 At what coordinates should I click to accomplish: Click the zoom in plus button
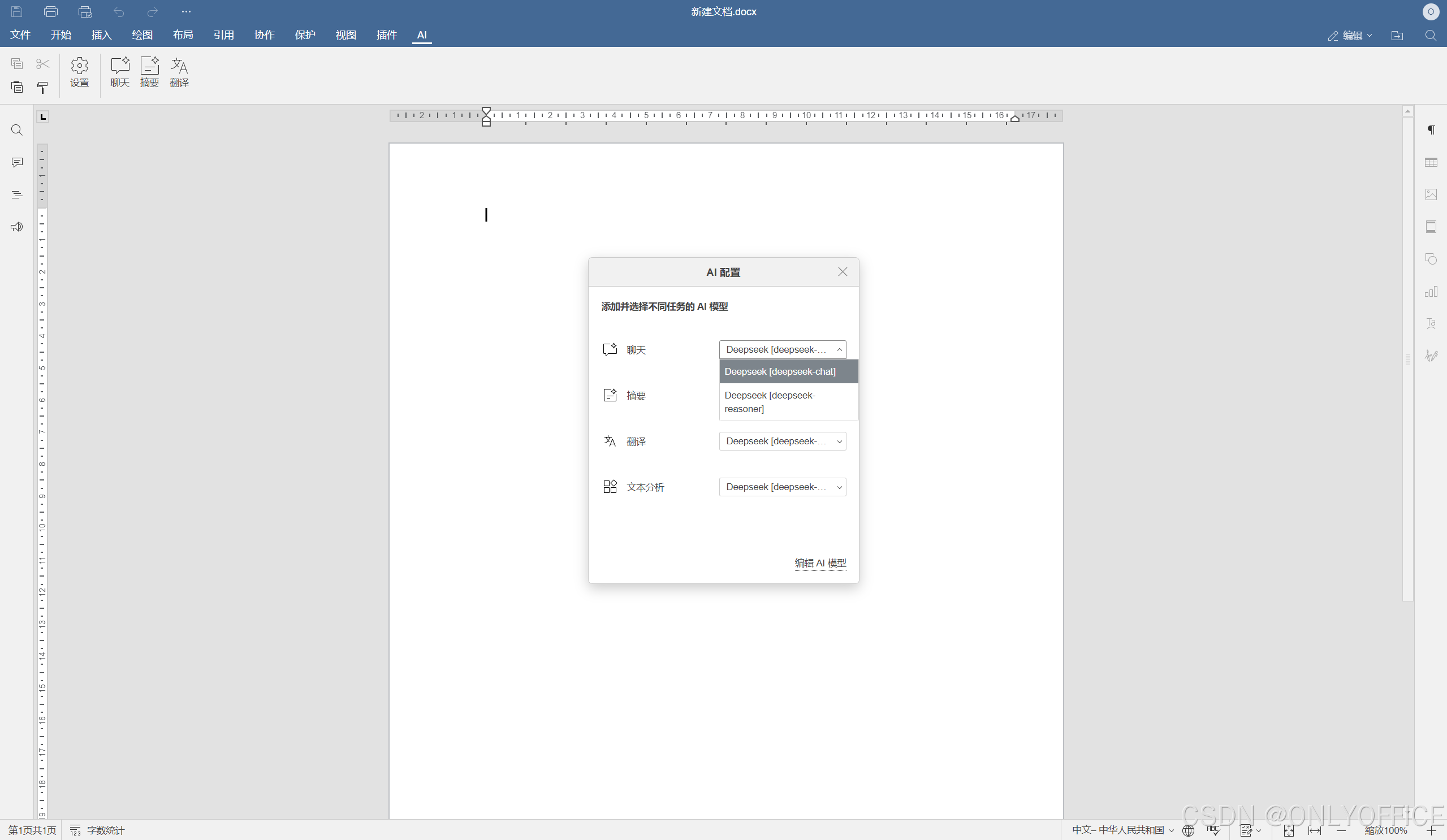coord(1432,830)
